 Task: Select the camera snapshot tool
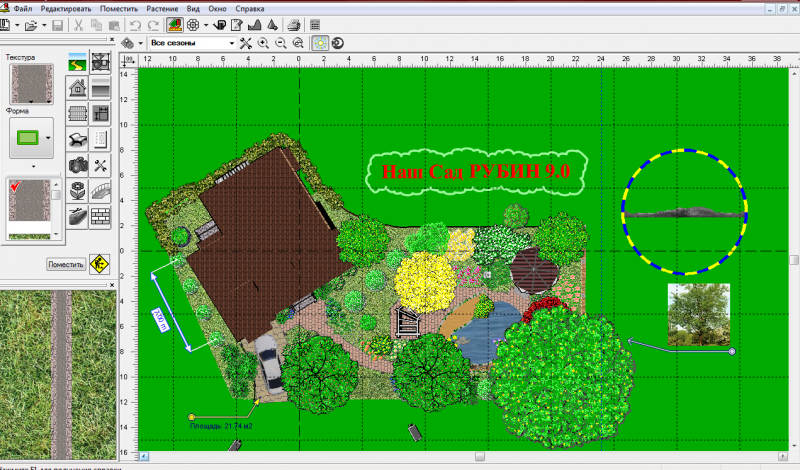78,165
